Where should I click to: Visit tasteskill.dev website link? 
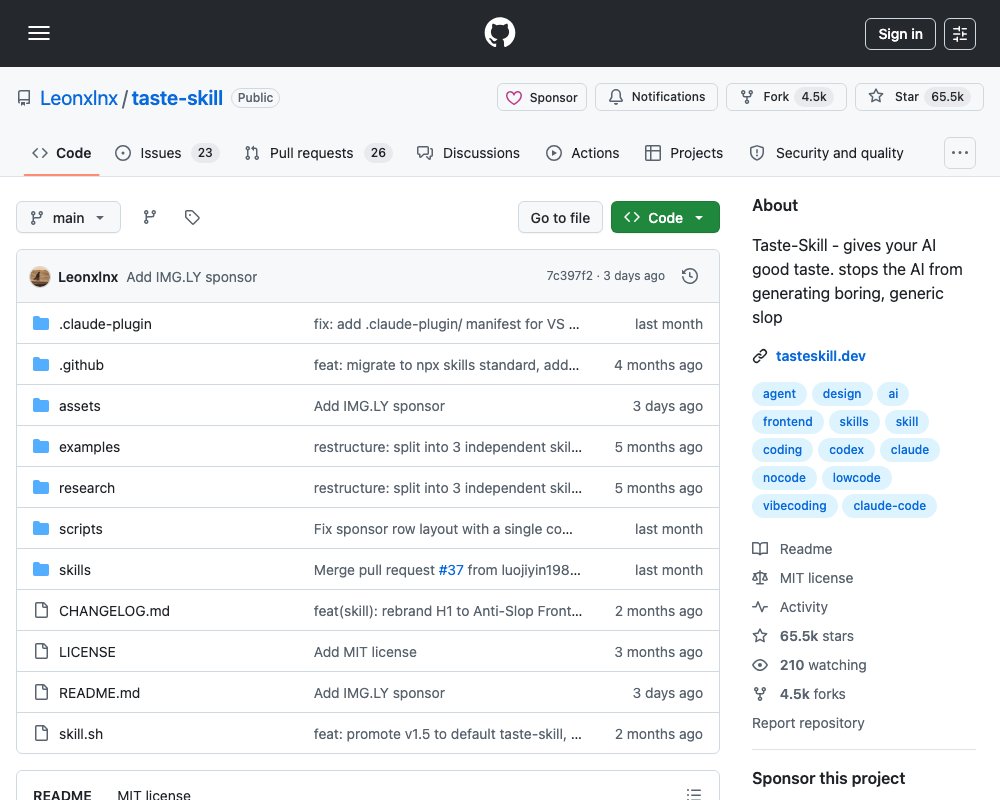820,356
